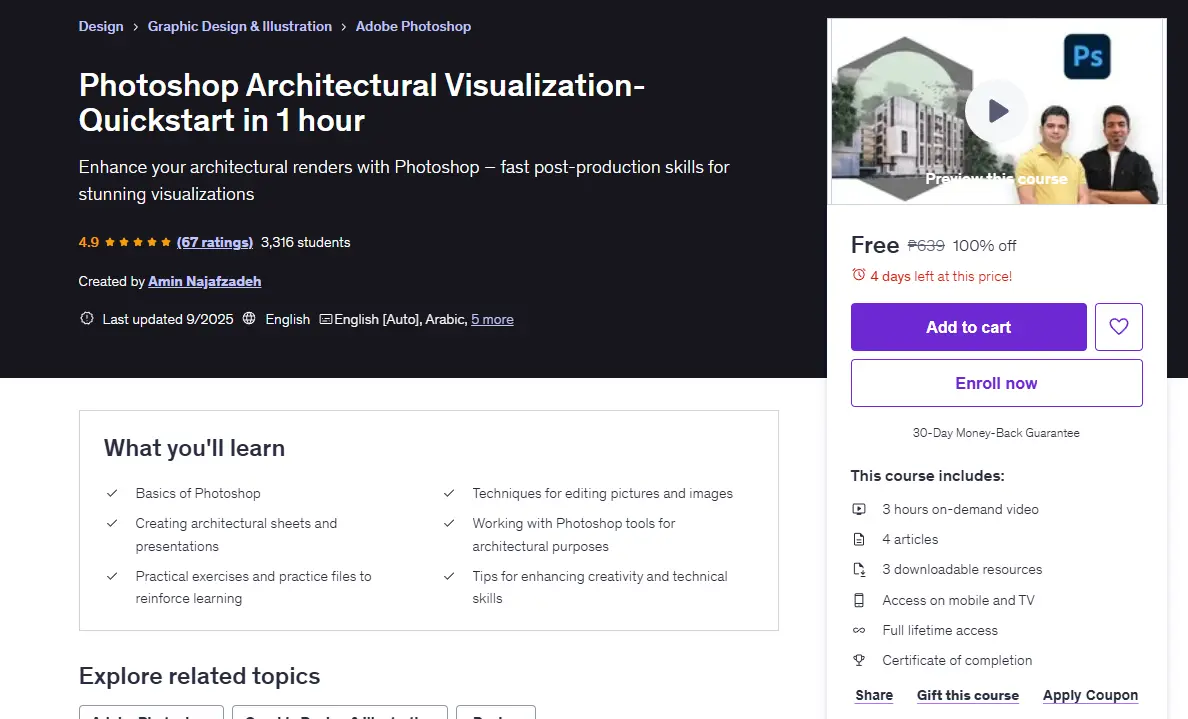Image resolution: width=1188 pixels, height=719 pixels.
Task: Click This course includes heading
Action: coord(927,476)
